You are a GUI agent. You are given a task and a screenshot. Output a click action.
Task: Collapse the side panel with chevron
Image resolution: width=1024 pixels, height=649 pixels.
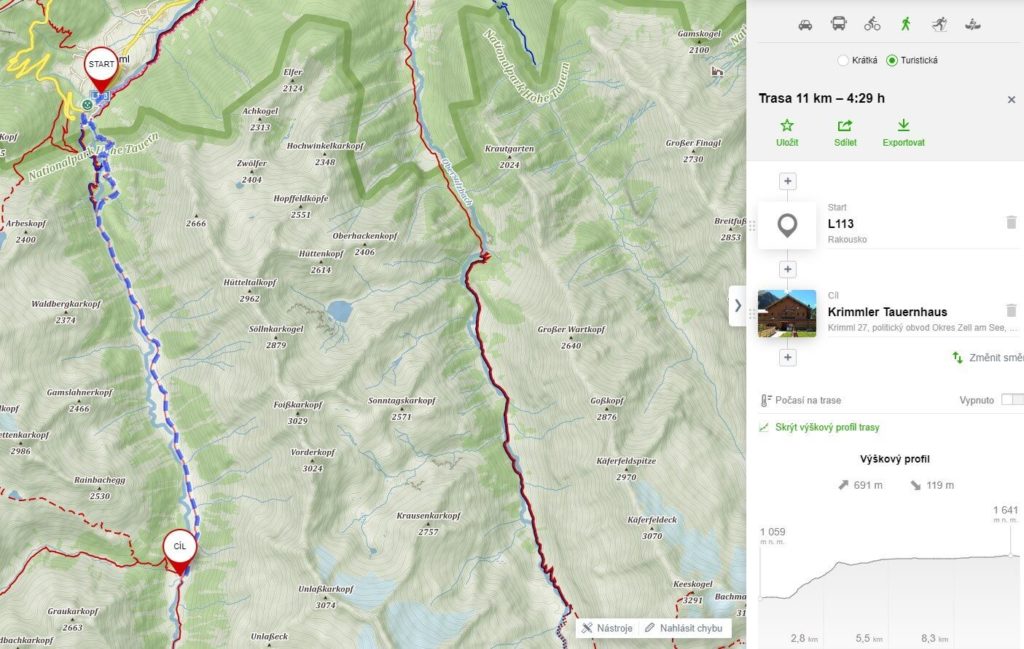[738, 306]
